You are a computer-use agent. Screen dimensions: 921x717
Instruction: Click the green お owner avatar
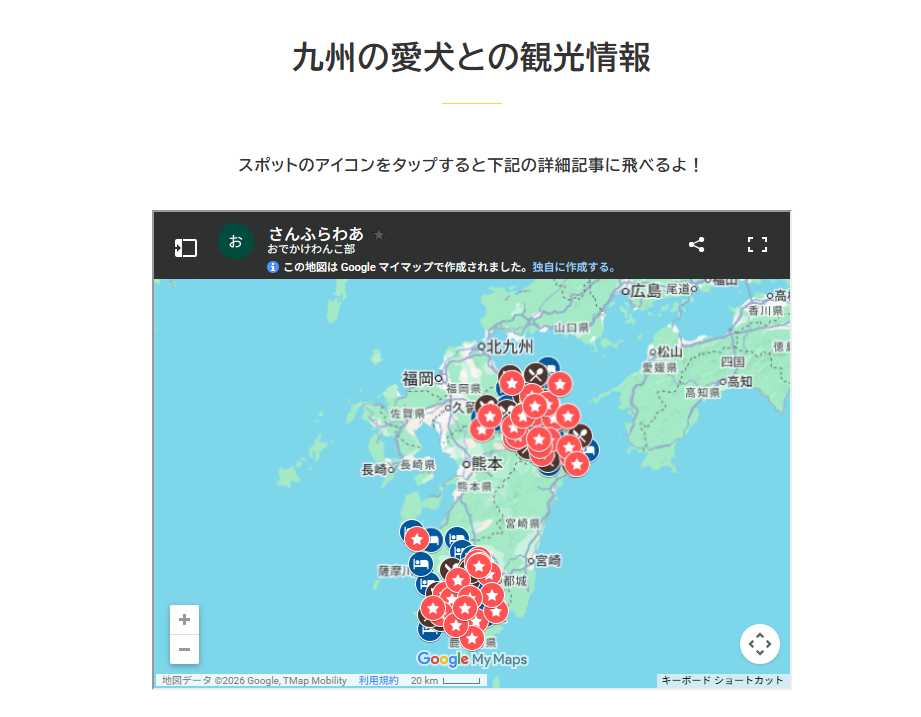[x=235, y=242]
